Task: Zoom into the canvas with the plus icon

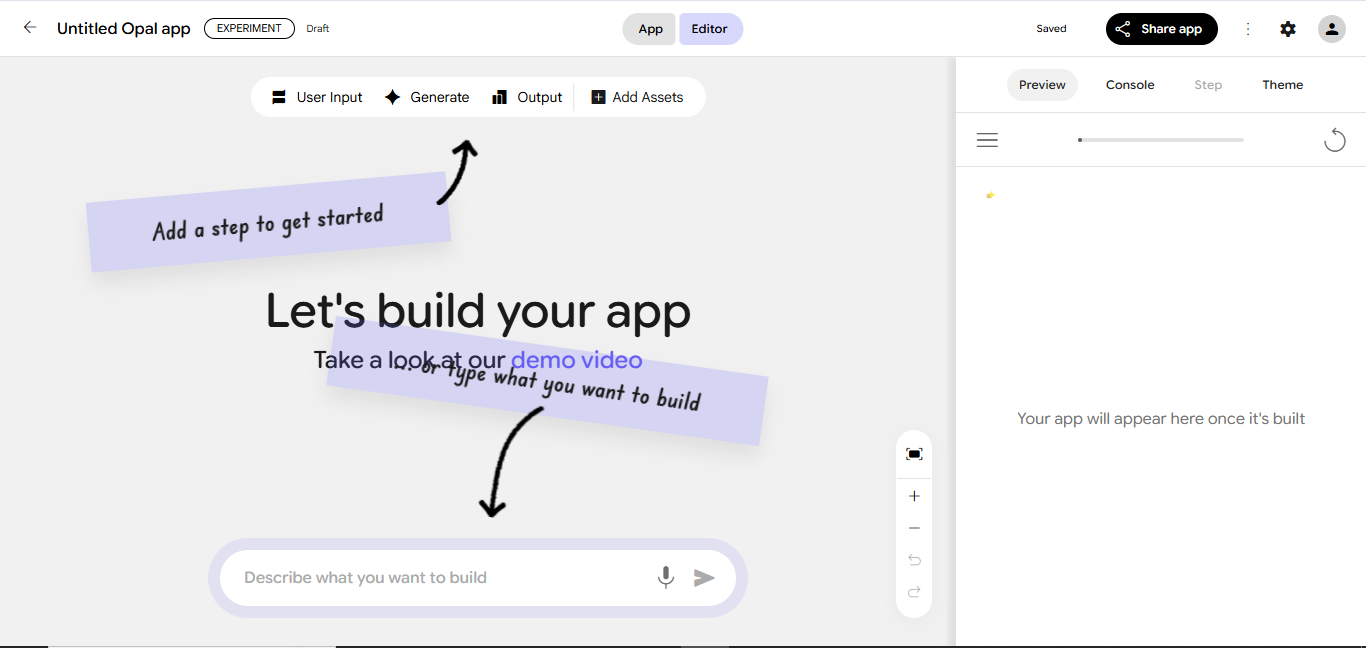Action: click(913, 495)
